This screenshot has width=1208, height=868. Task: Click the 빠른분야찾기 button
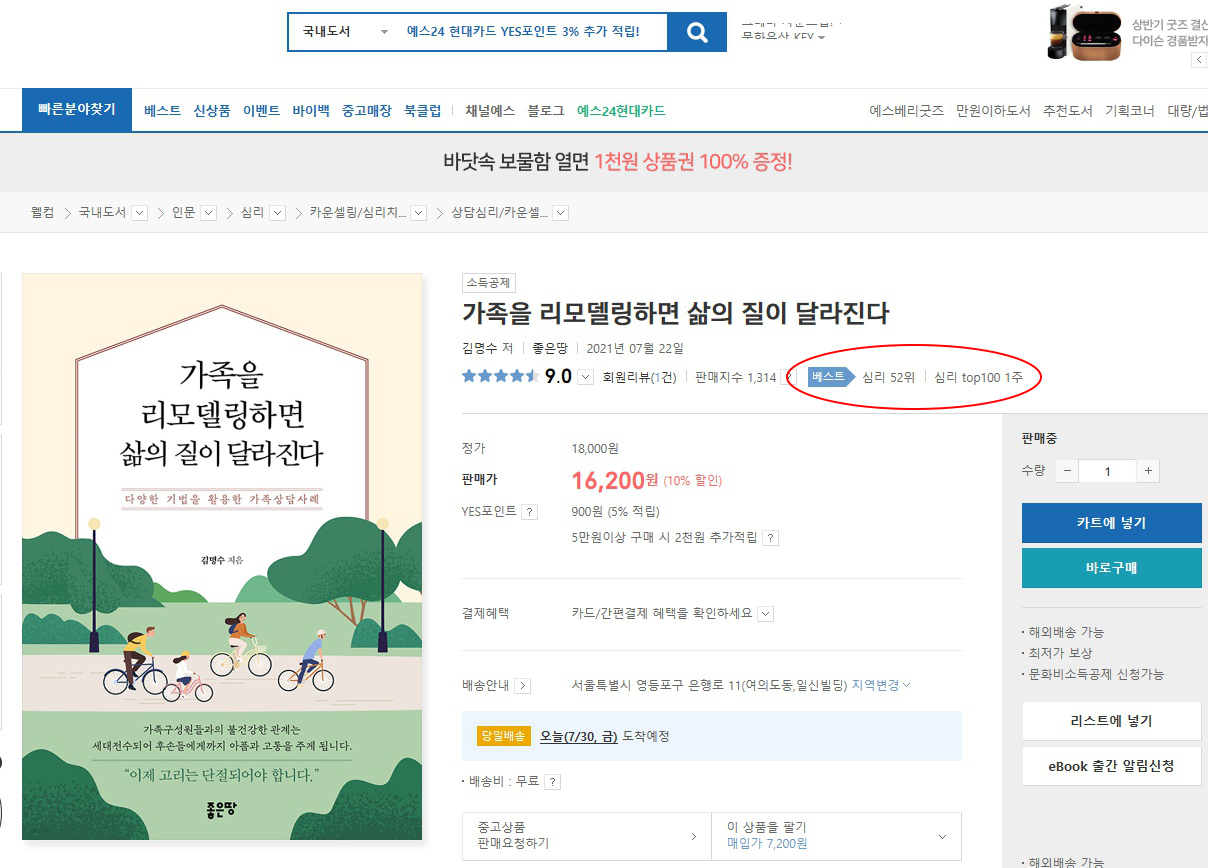pyautogui.click(x=77, y=110)
